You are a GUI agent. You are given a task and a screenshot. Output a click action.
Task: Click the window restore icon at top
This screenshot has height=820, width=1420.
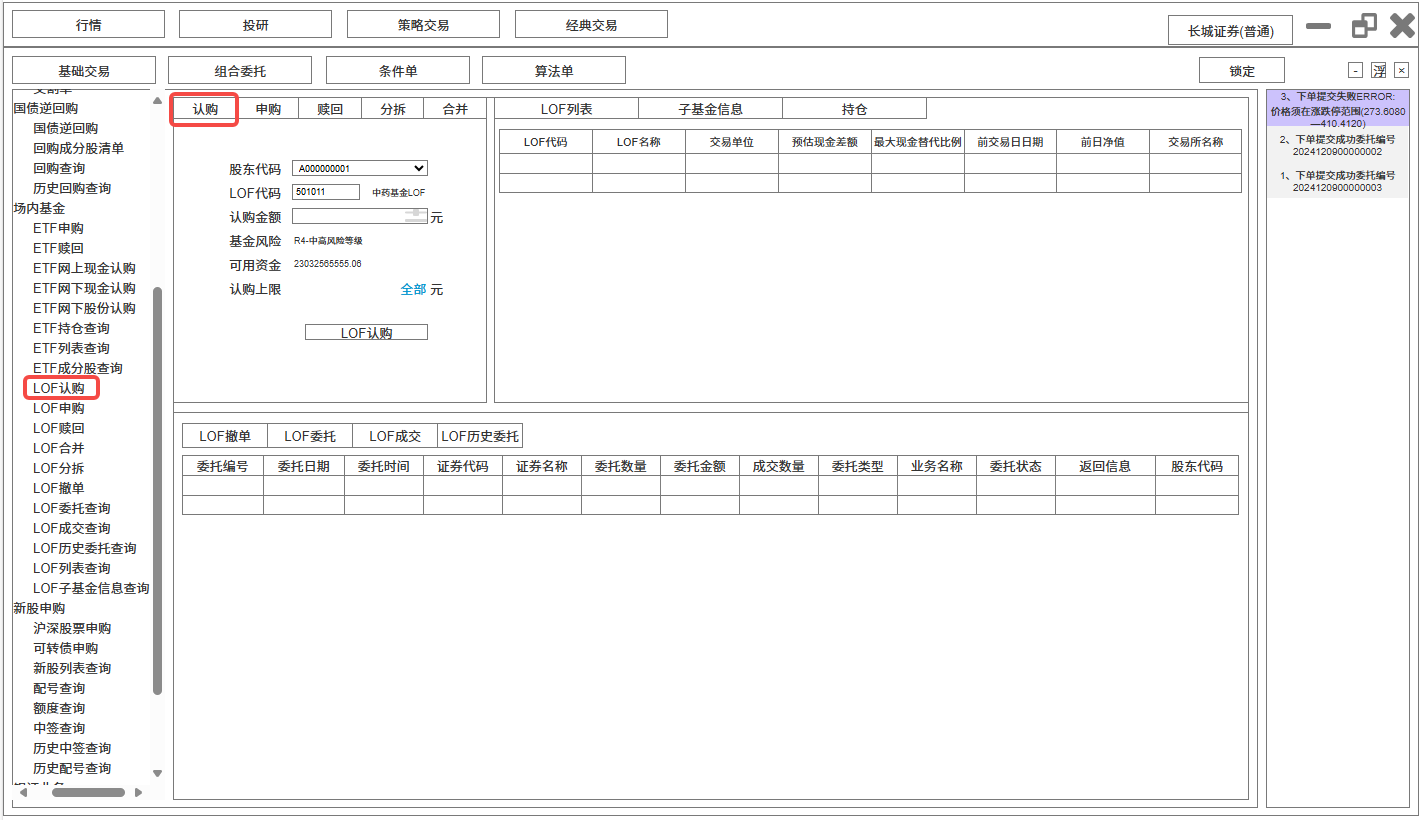point(1364,26)
